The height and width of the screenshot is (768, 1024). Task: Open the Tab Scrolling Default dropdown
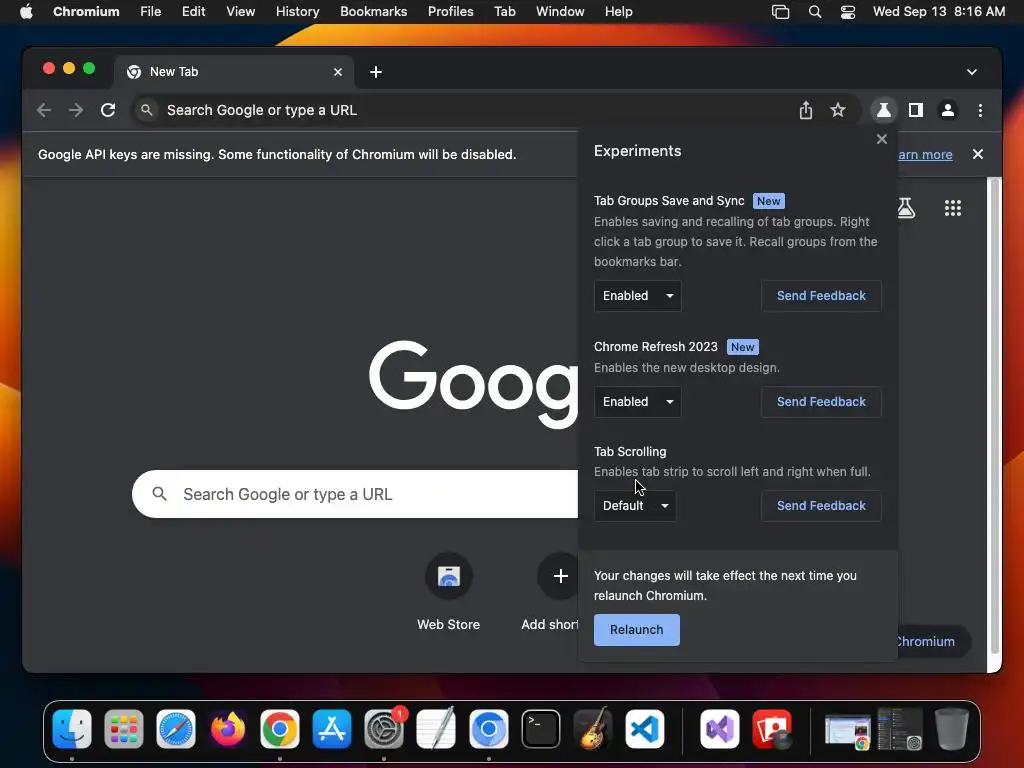click(635, 506)
